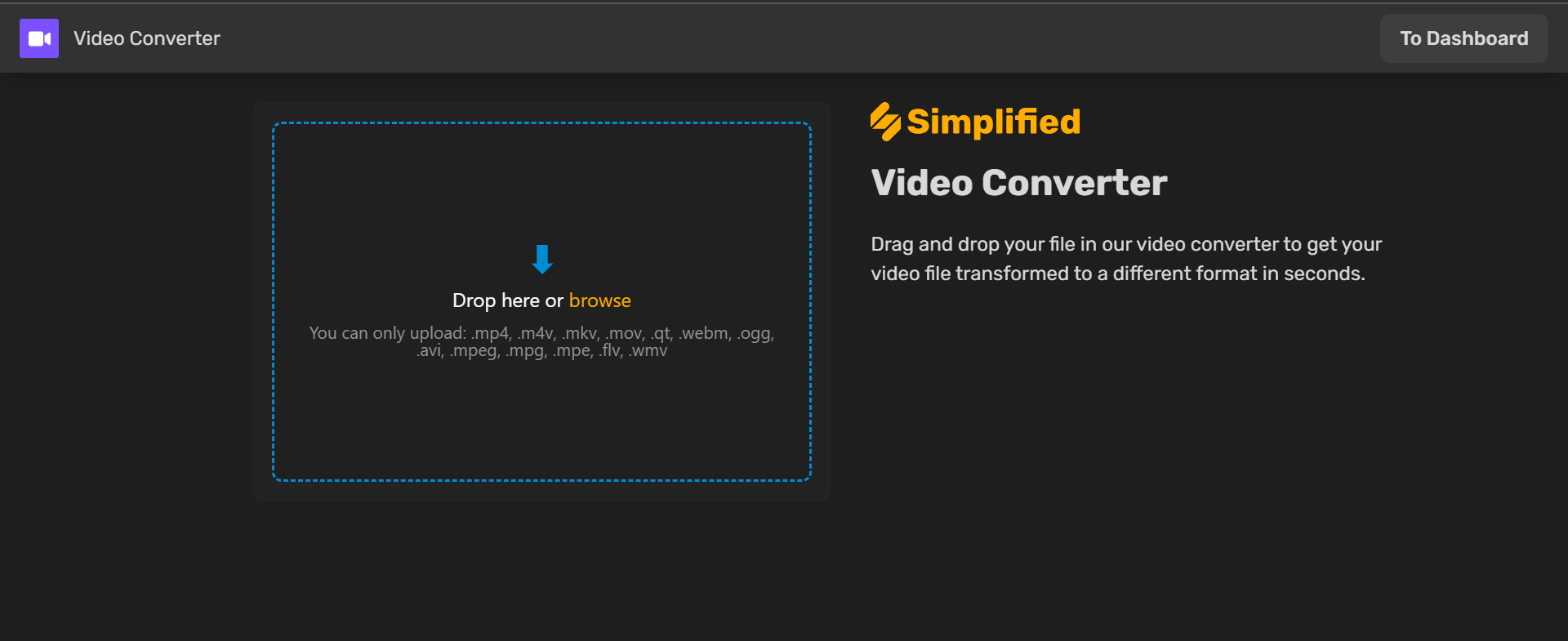Click the Drag and drop description paragraph
1568x641 pixels.
point(1126,259)
